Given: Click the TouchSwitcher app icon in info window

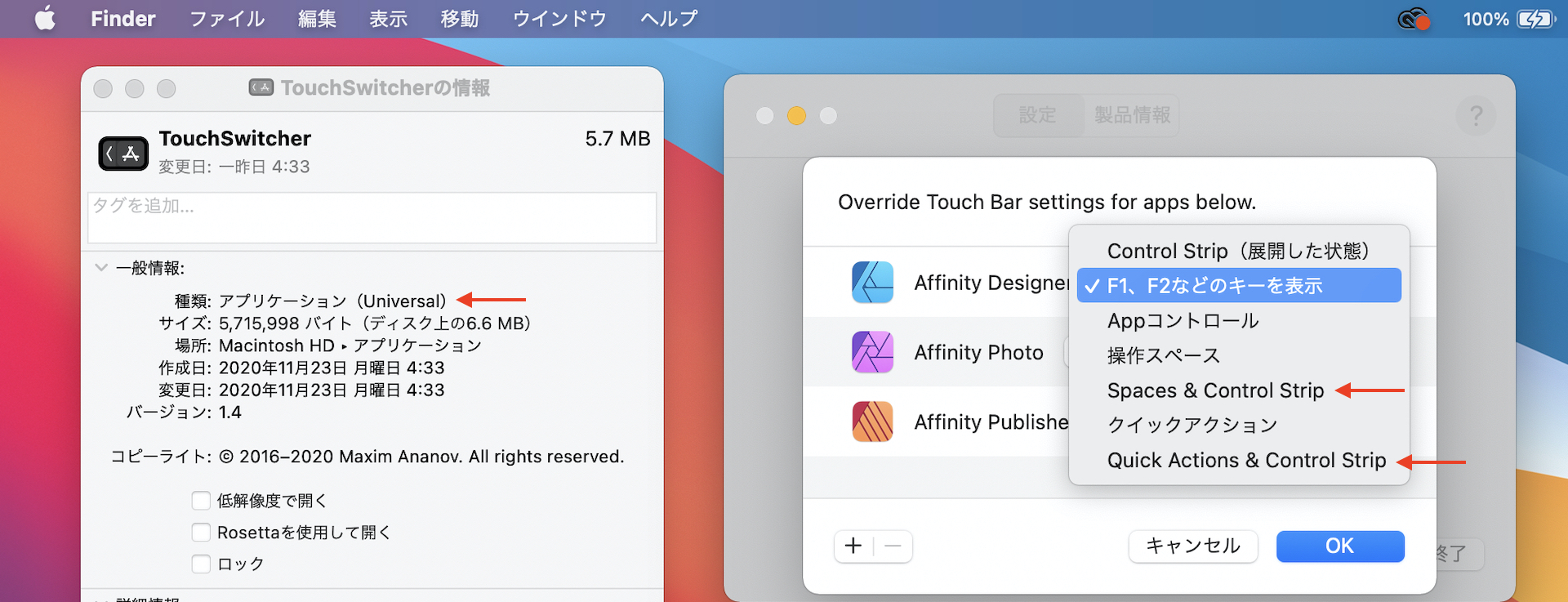Looking at the screenshot, I should pyautogui.click(x=123, y=154).
